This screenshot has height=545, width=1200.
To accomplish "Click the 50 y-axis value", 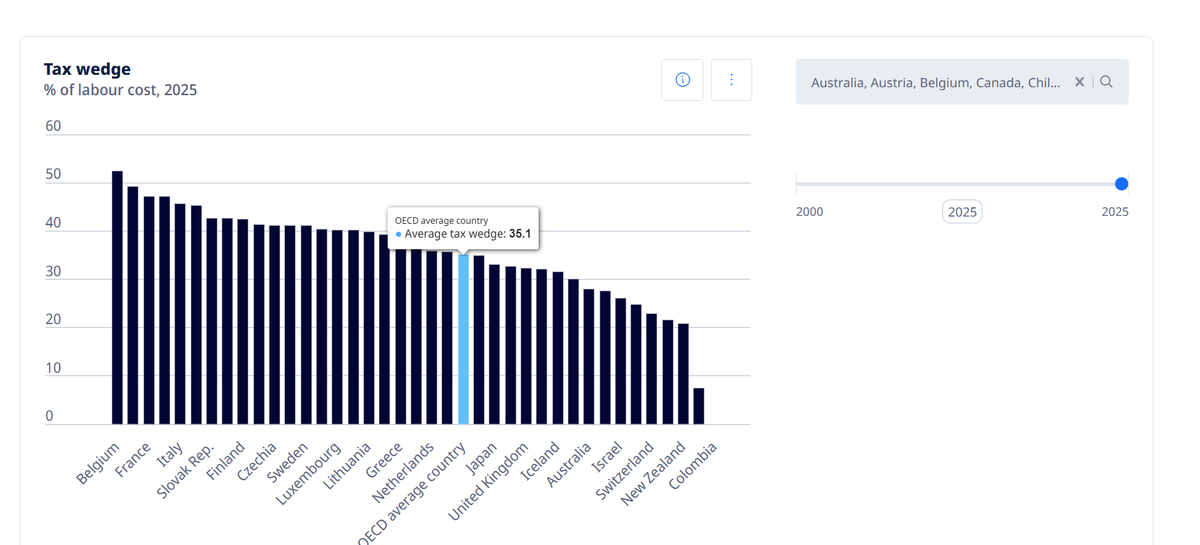I will click(53, 174).
